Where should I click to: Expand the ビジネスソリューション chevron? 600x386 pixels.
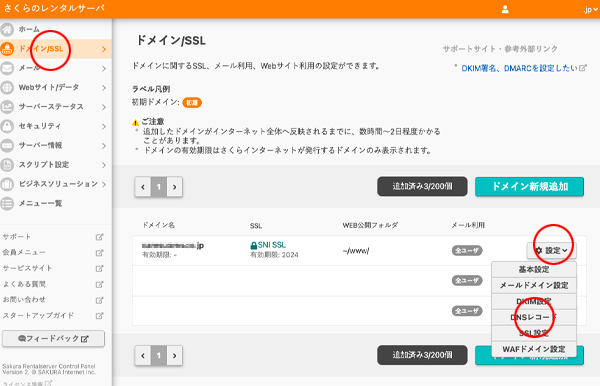[104, 184]
